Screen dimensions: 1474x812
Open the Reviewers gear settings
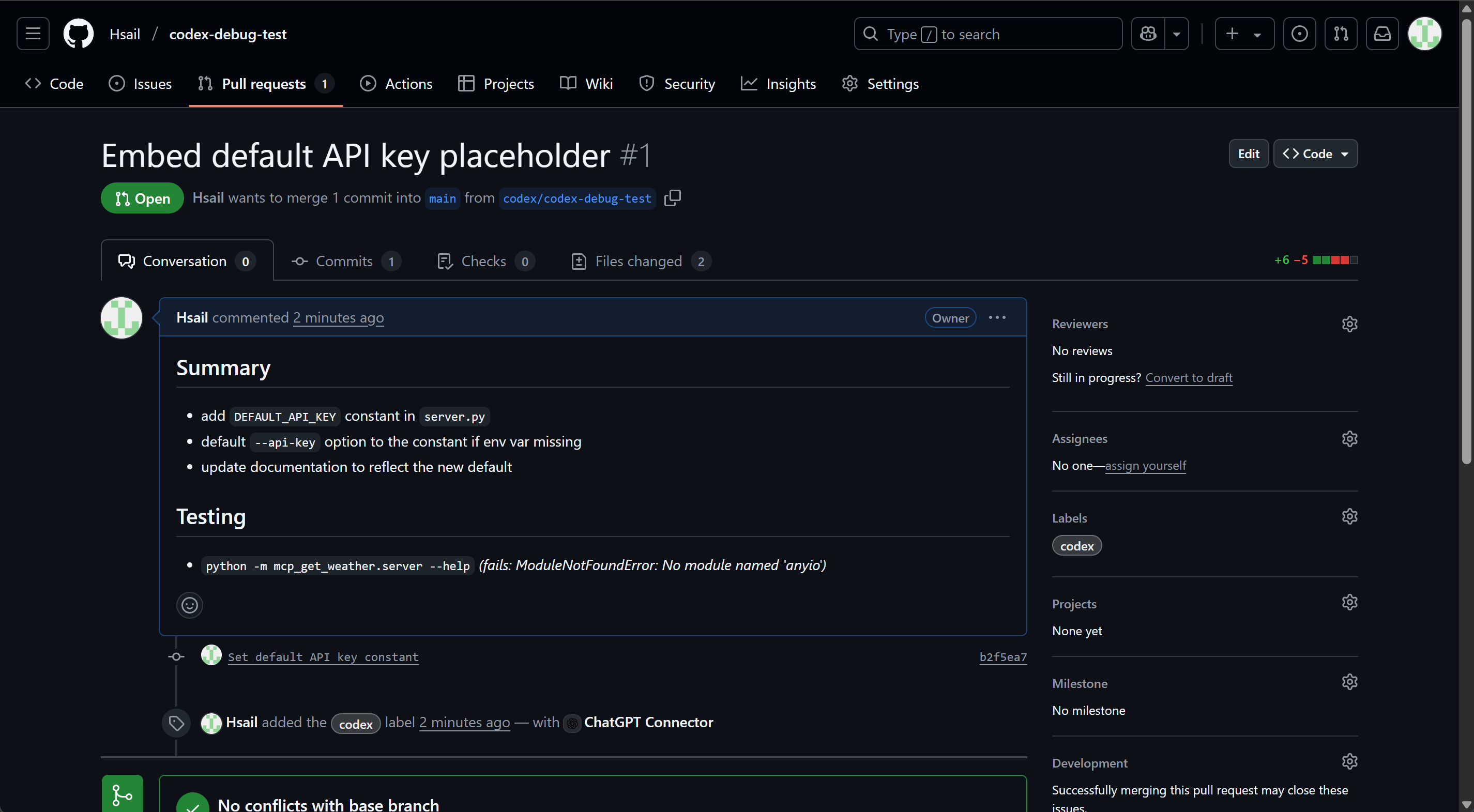point(1349,324)
